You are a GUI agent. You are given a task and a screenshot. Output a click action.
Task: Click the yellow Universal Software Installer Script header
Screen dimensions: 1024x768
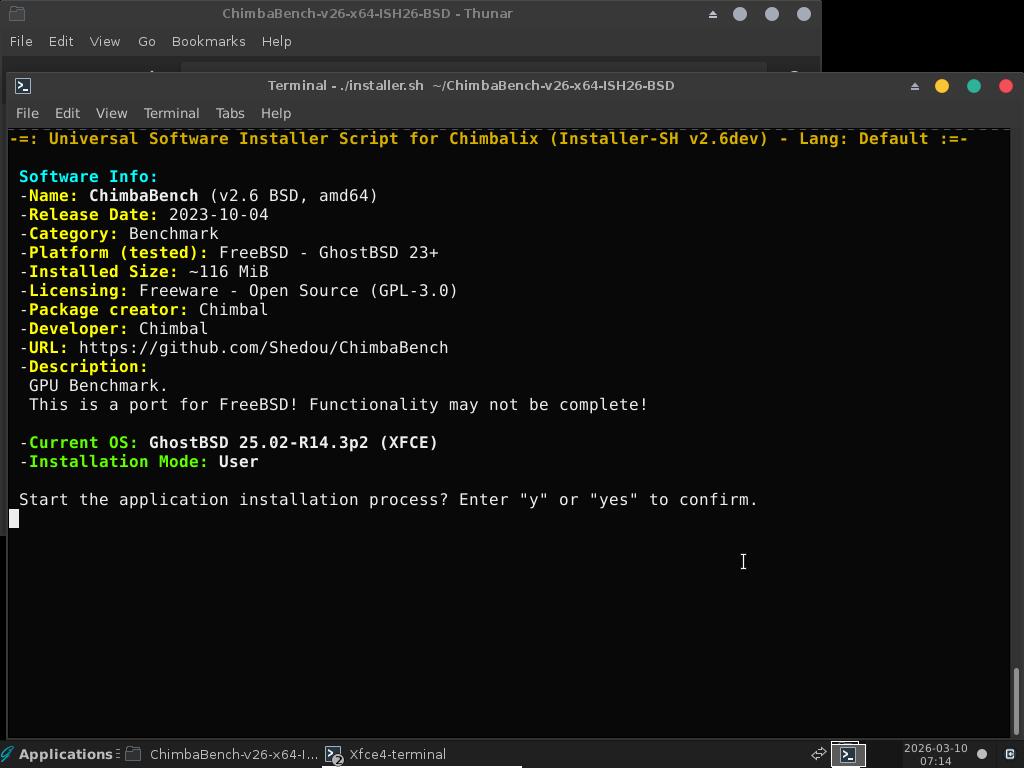[488, 138]
